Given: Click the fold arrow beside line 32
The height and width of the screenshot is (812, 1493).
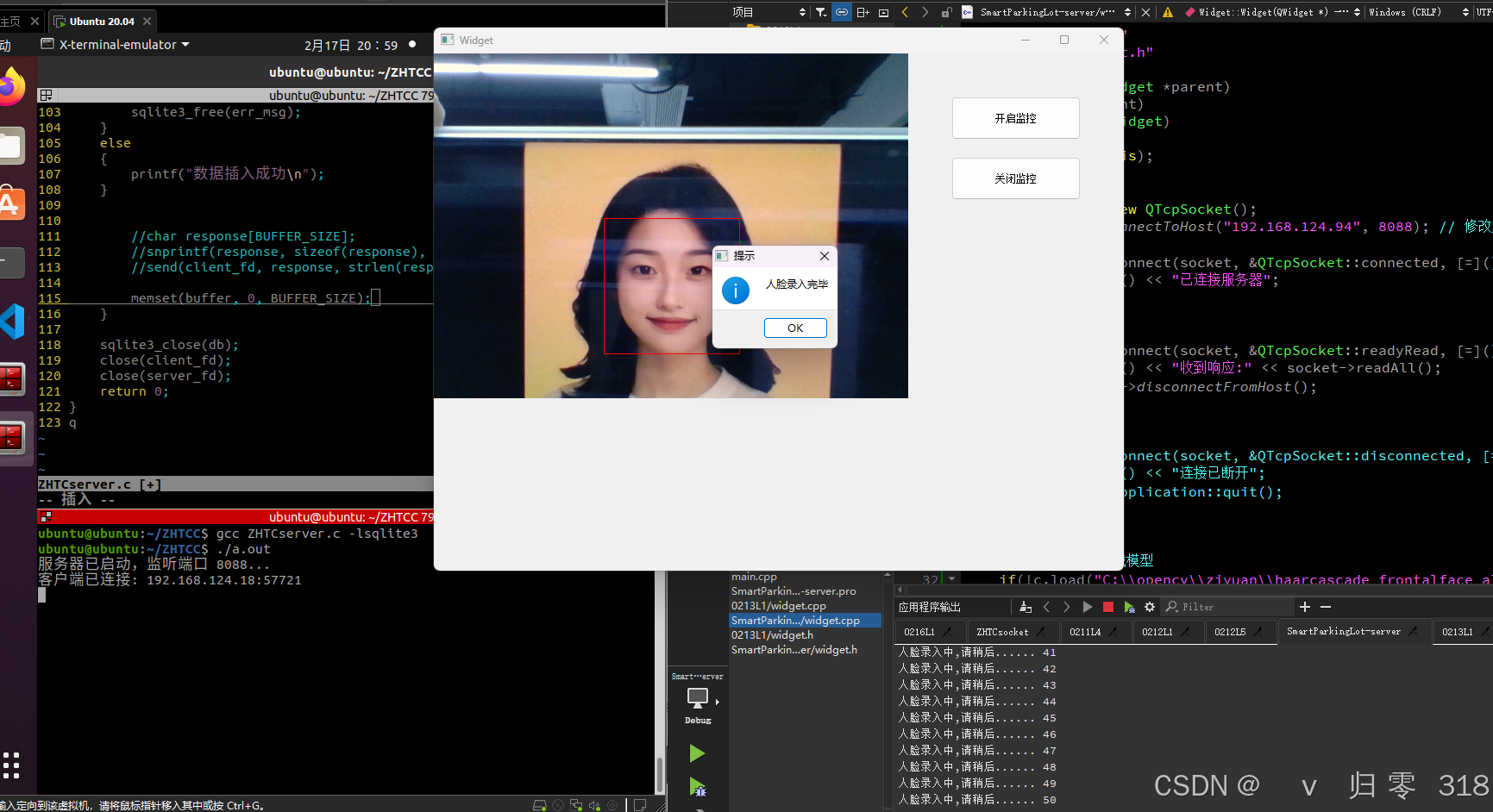Looking at the screenshot, I should coord(952,579).
